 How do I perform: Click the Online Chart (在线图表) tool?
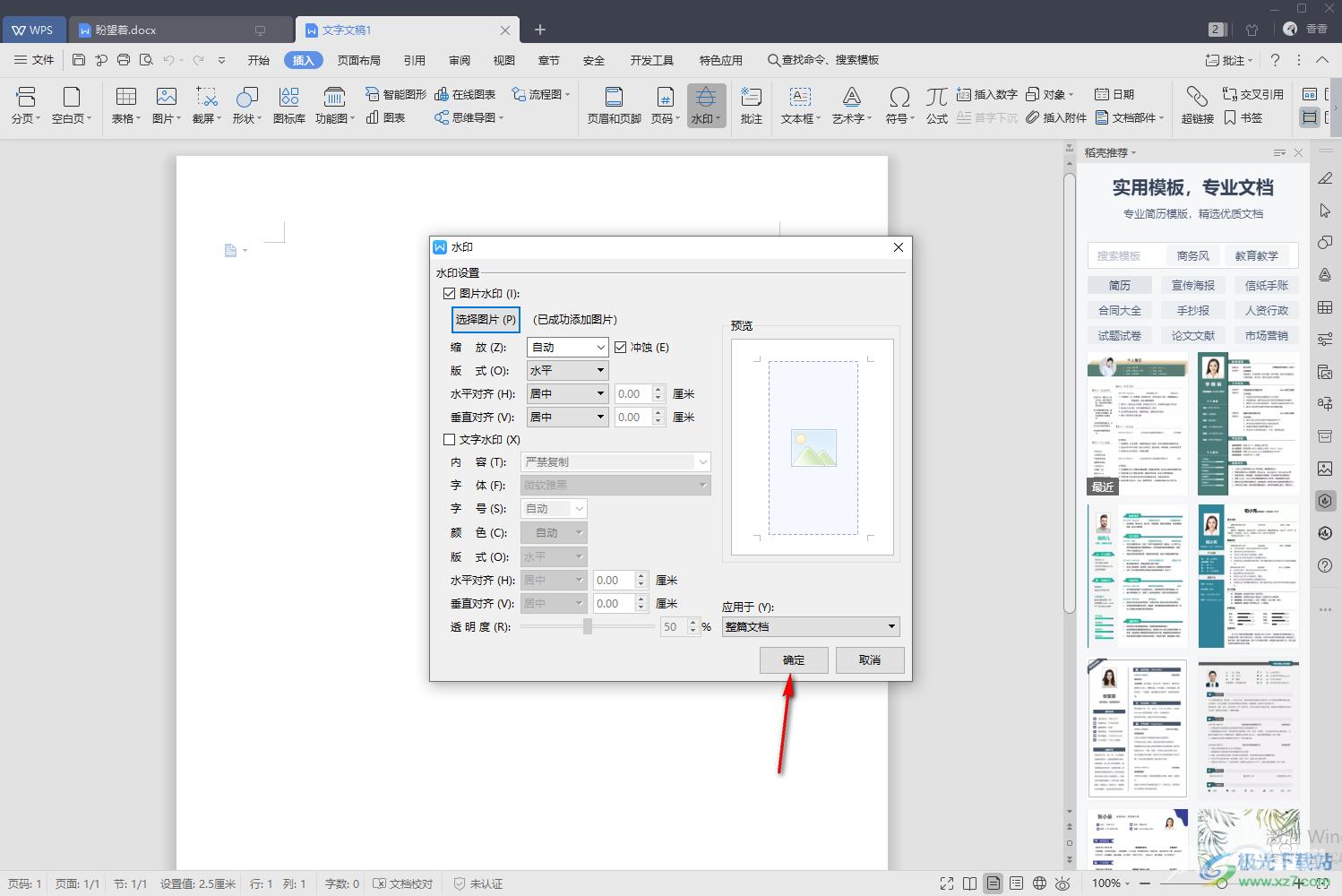click(465, 94)
